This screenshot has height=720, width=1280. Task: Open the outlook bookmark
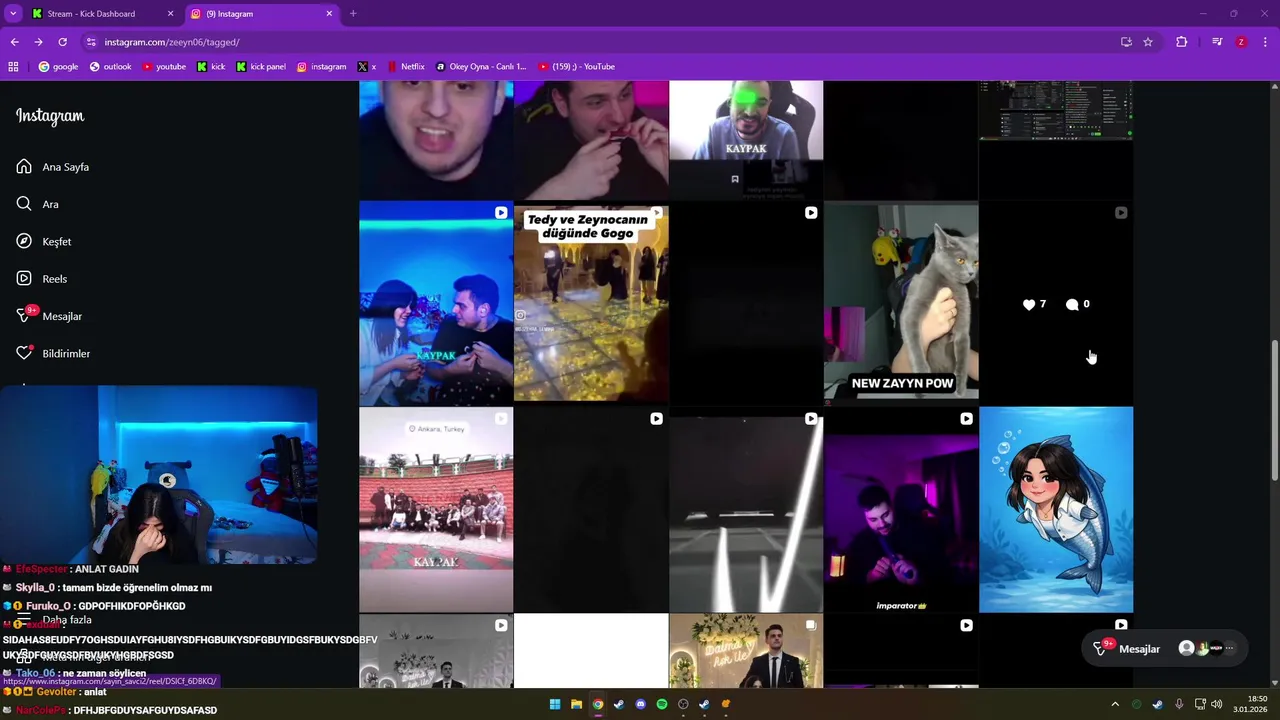(110, 67)
